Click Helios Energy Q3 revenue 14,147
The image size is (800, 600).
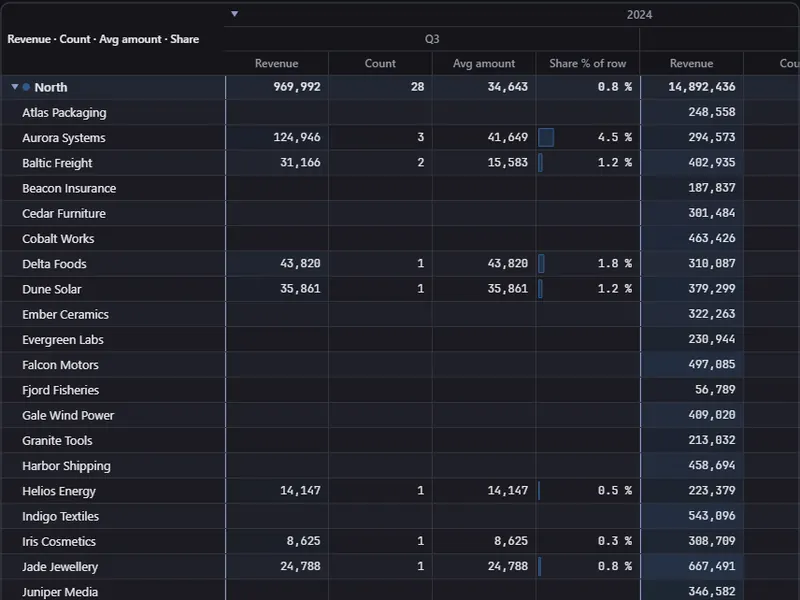[x=301, y=491]
